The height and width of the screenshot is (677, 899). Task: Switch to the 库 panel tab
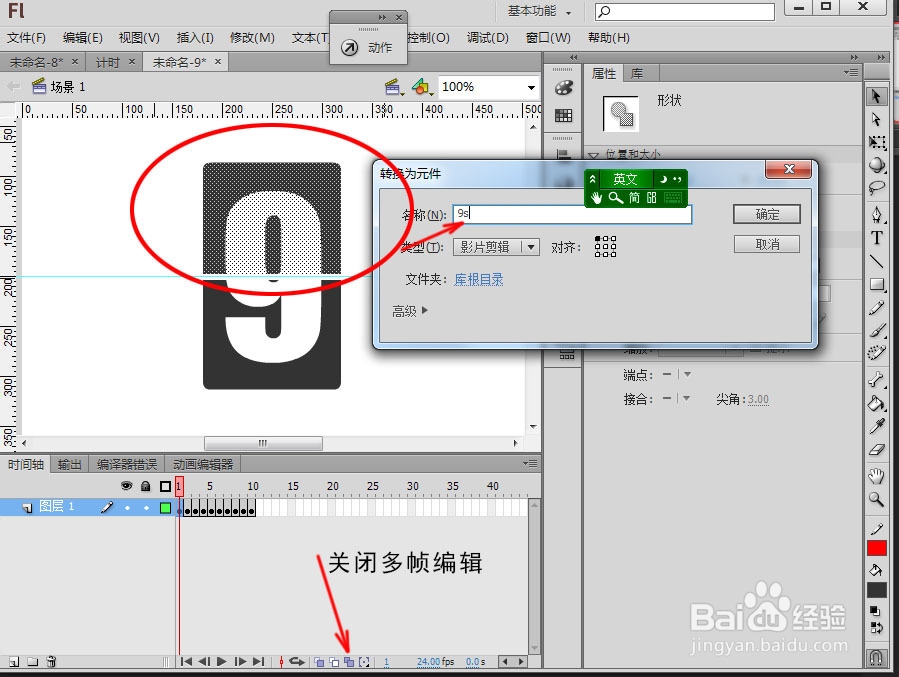(x=639, y=72)
